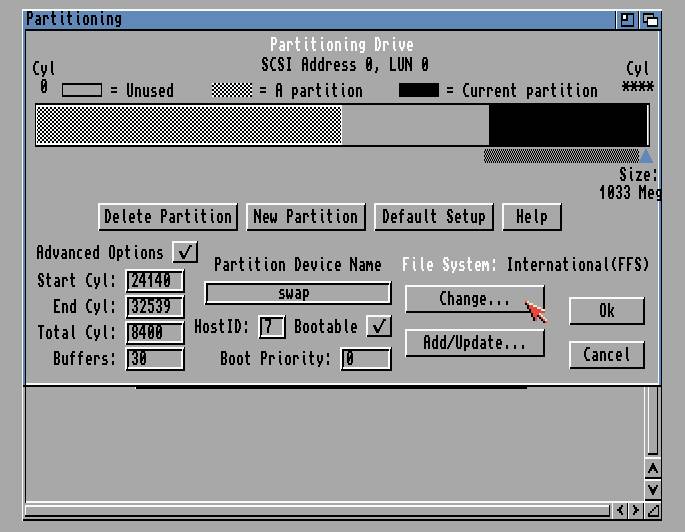Toggle the Advanced Options checkbox
This screenshot has width=685, height=532.
pos(185,253)
